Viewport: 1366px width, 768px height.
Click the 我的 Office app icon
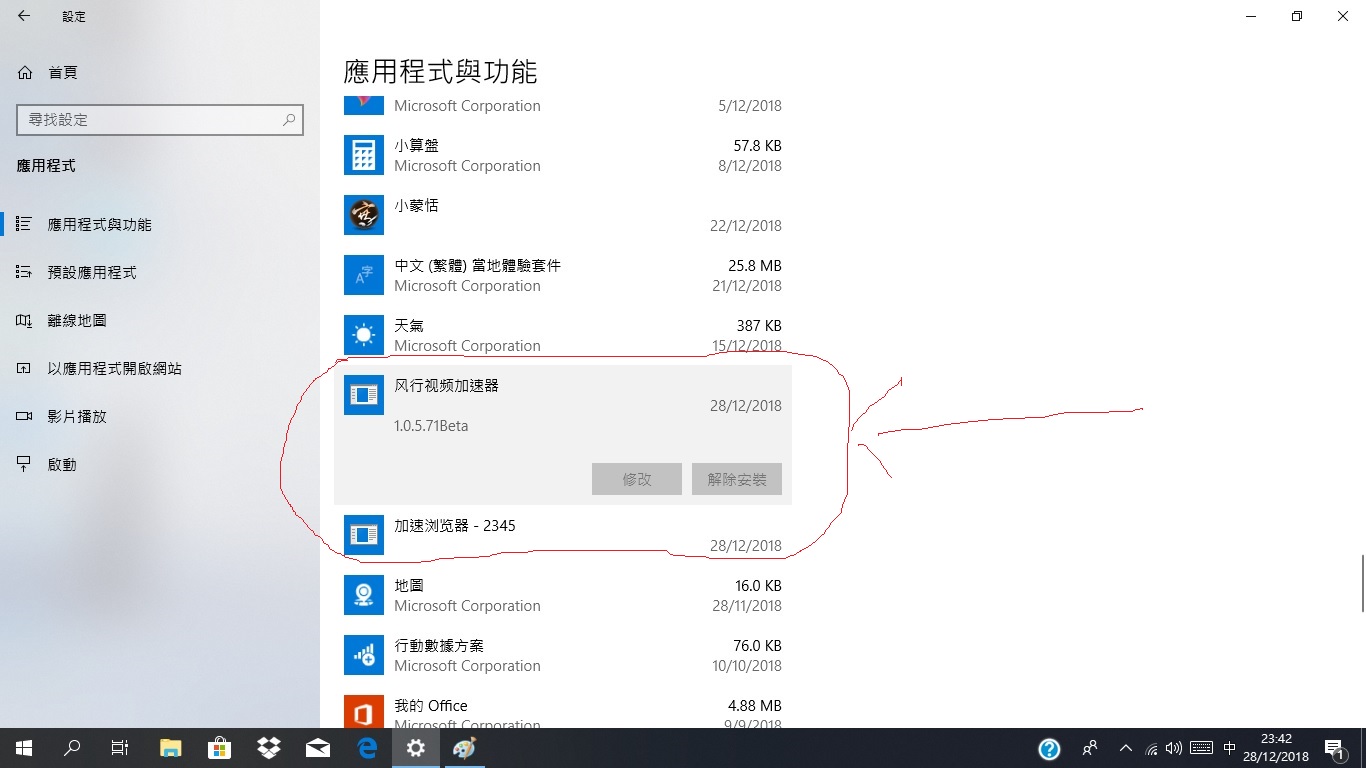coord(363,712)
